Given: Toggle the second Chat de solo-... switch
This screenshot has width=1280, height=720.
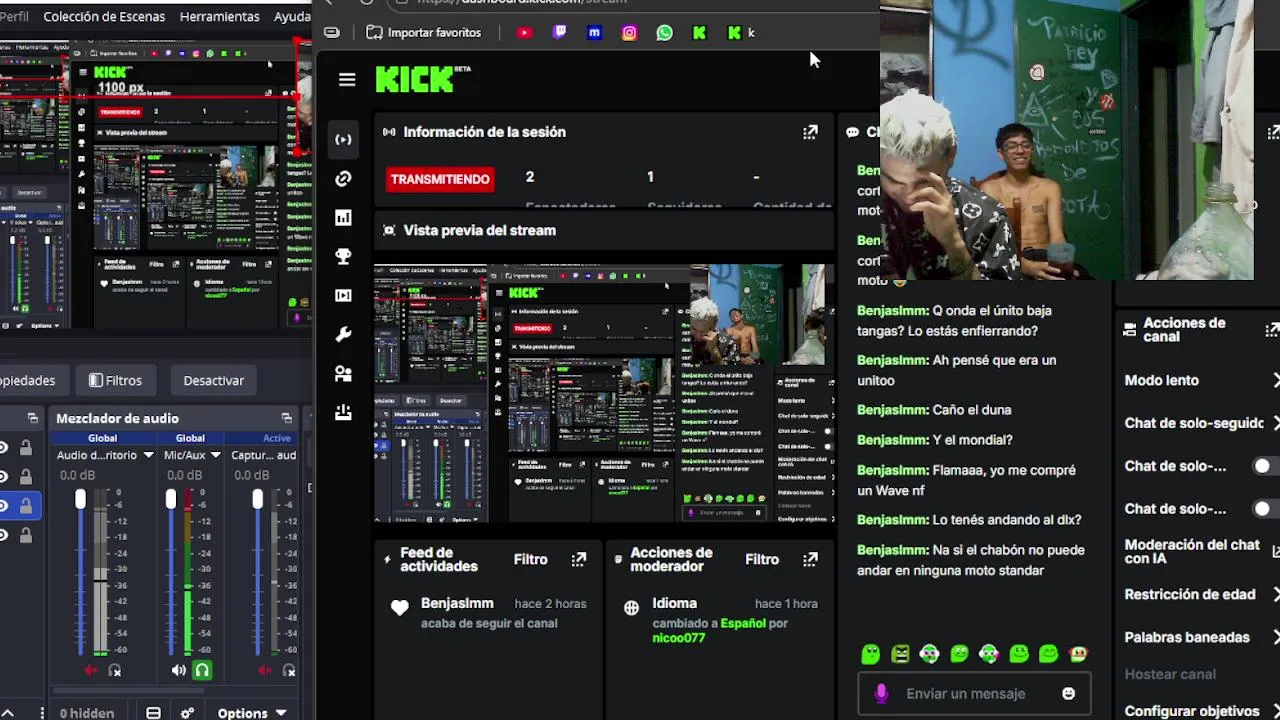Looking at the screenshot, I should [1267, 509].
